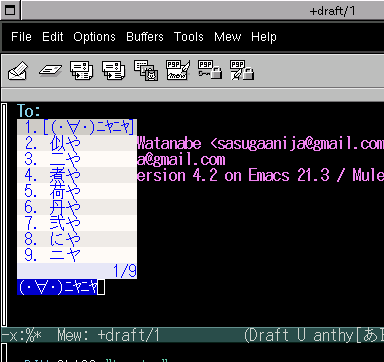Click the second stacked cards toolbar icon
The height and width of the screenshot is (362, 384).
coord(114,70)
